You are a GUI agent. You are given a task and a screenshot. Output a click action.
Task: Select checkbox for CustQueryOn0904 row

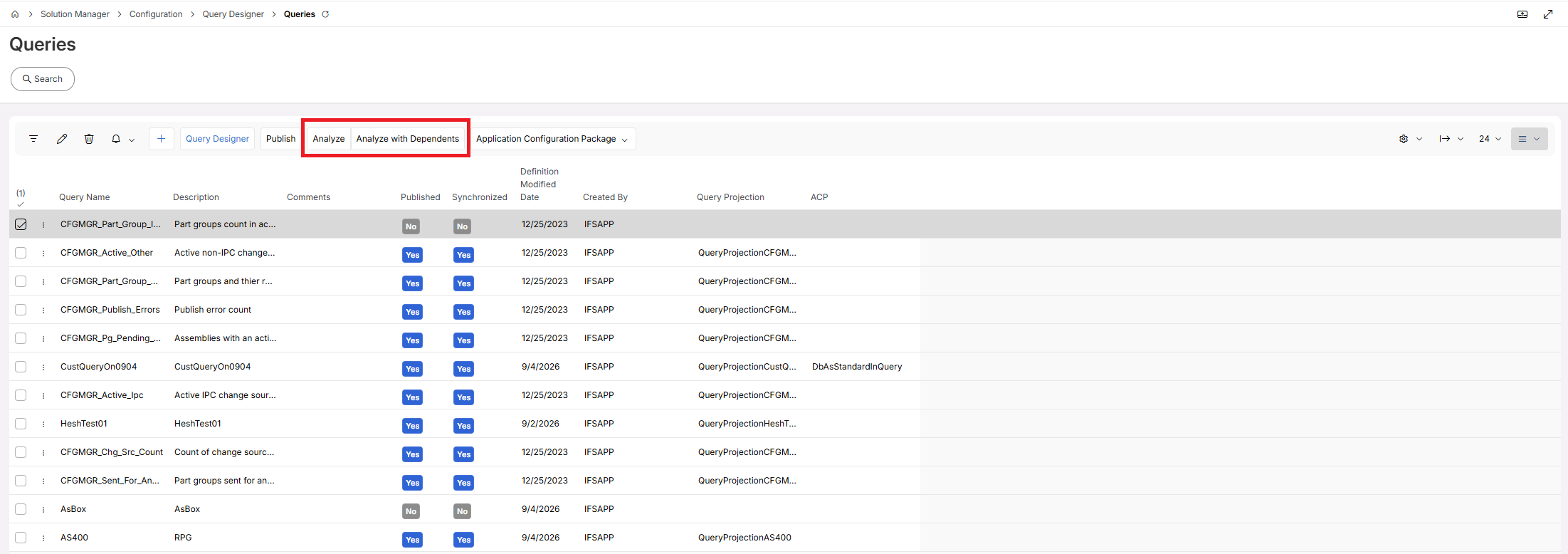click(21, 367)
